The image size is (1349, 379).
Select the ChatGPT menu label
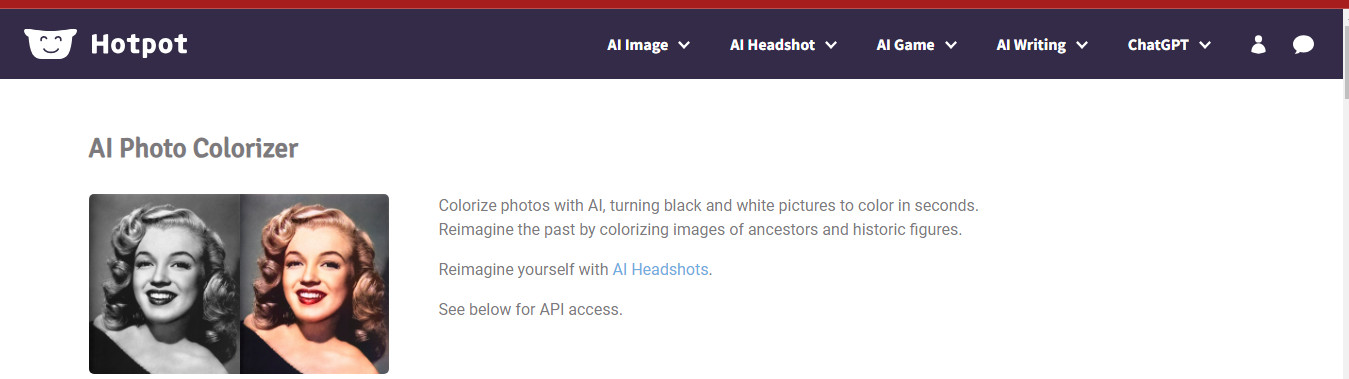click(1157, 45)
